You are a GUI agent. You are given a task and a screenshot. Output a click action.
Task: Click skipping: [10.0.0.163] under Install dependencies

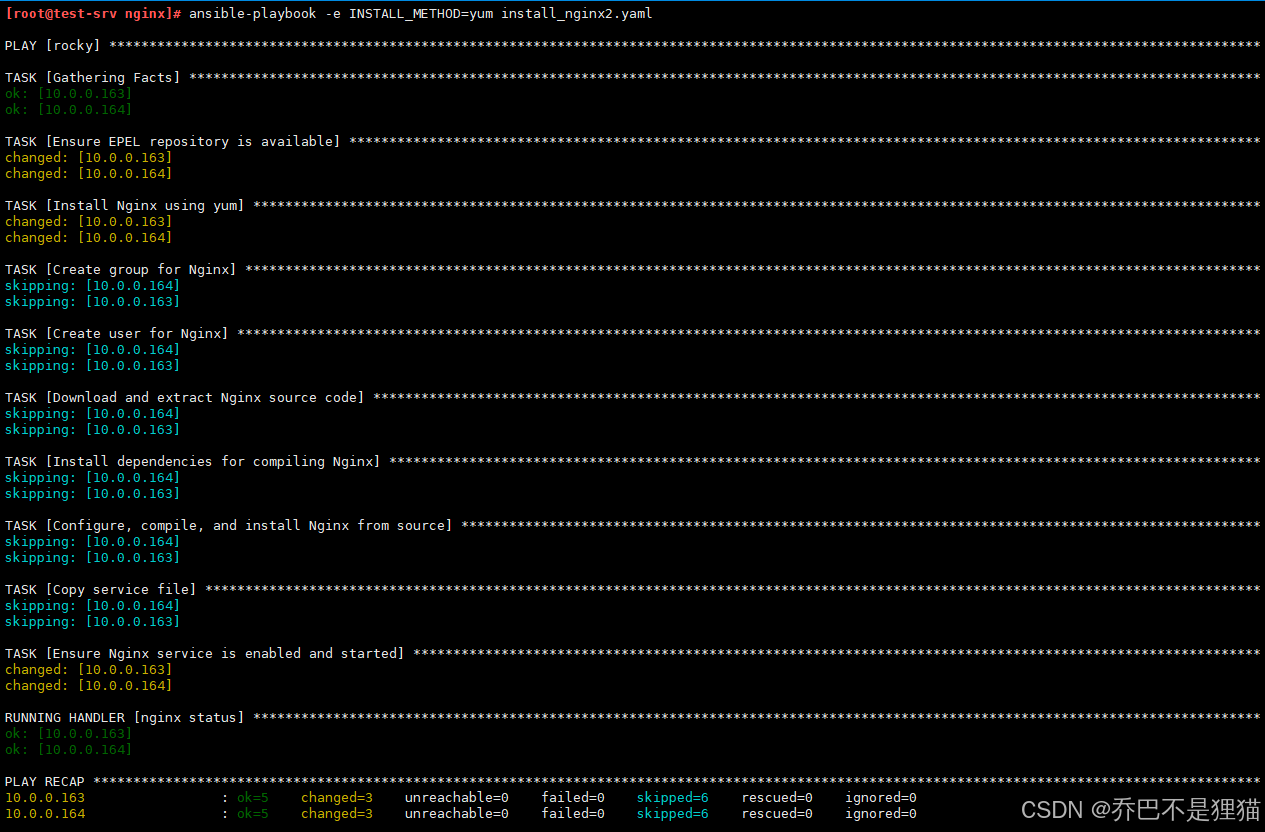coord(92,494)
